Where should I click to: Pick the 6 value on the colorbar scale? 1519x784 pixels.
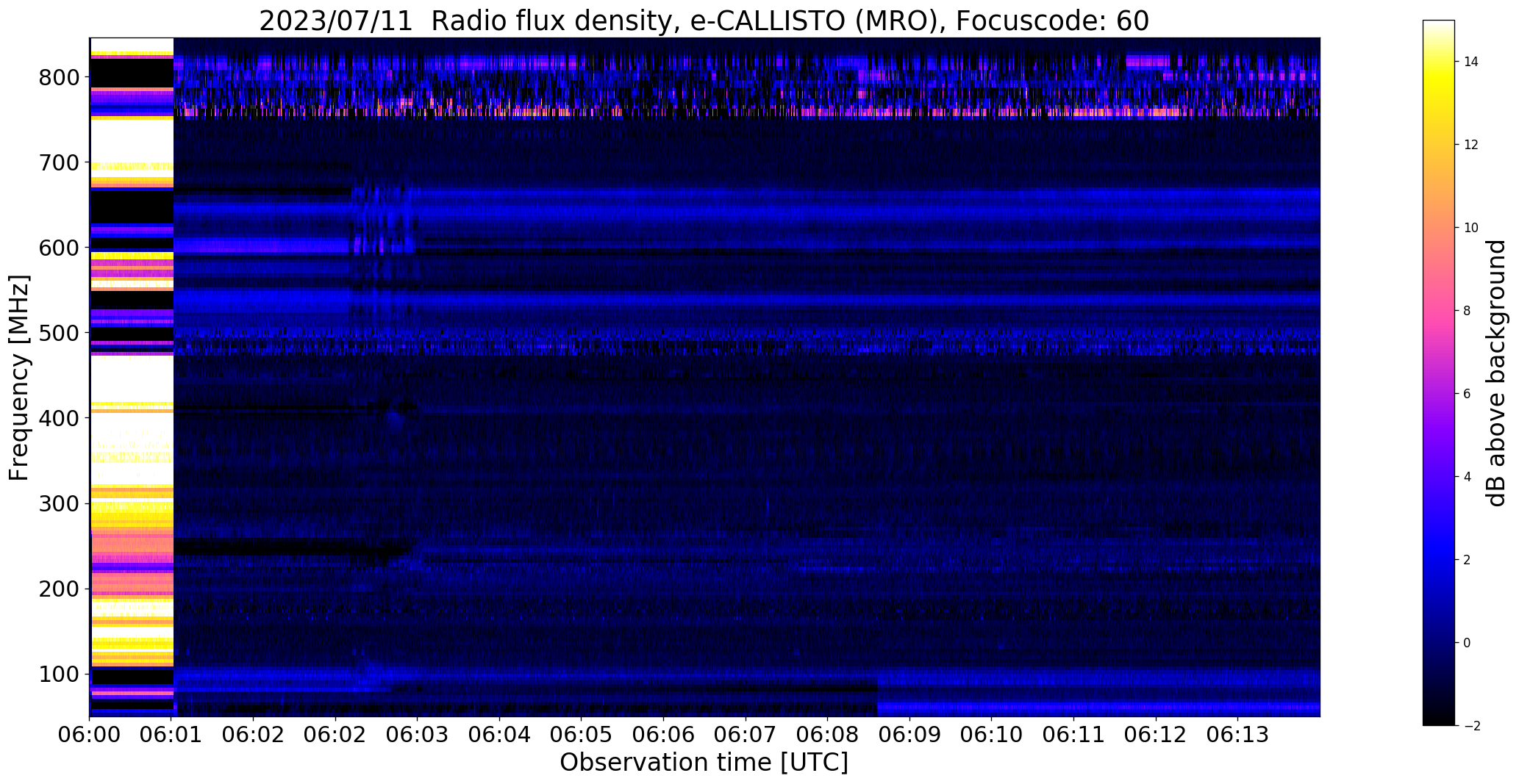point(1467,394)
